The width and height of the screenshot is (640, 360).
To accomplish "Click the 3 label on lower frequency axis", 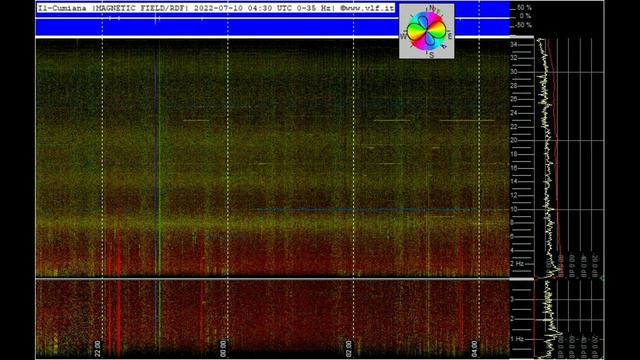I will 512,300.
